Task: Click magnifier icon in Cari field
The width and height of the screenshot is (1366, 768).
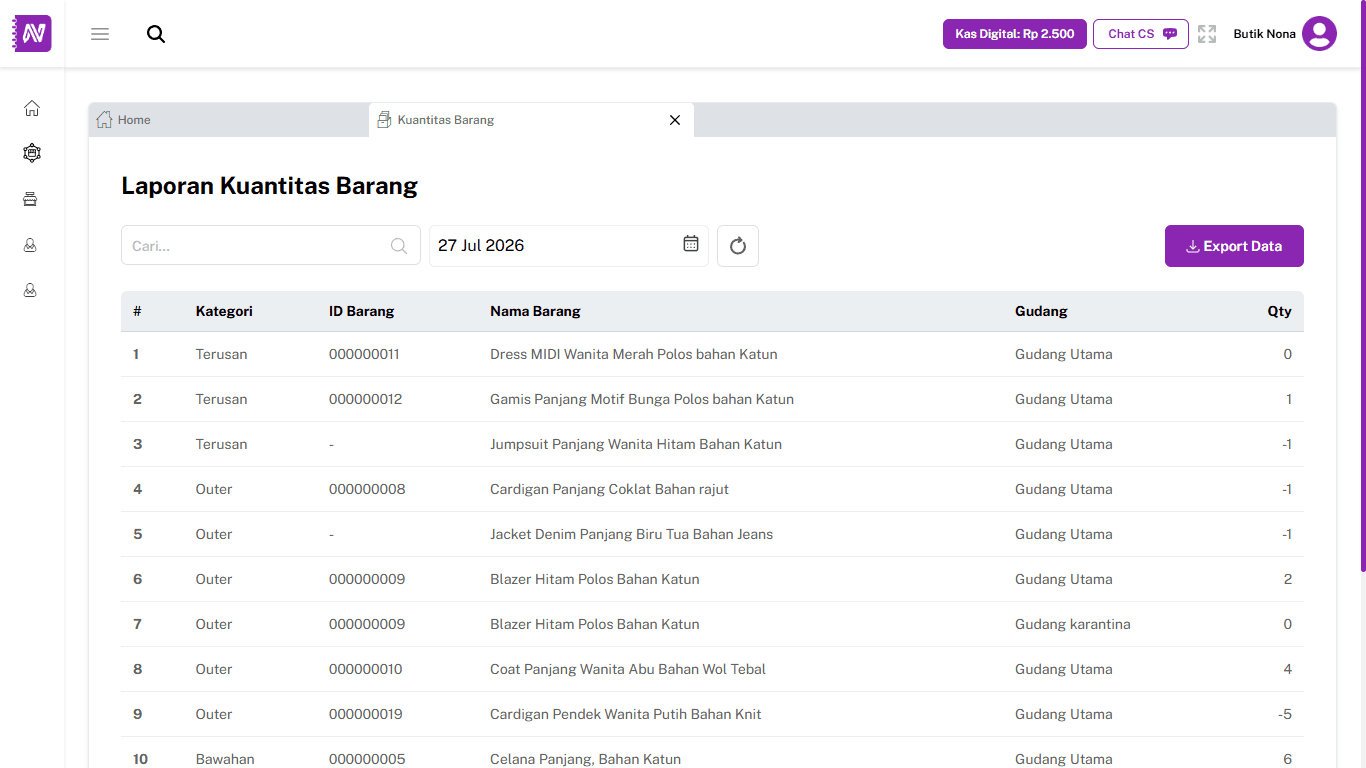Action: 399,246
